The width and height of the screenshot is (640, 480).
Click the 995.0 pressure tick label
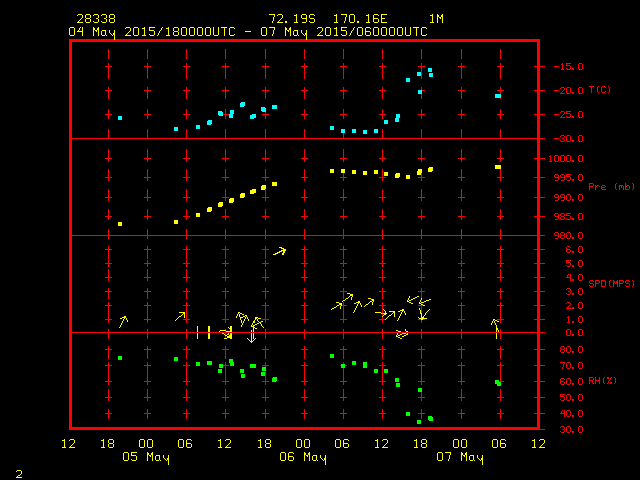click(568, 178)
